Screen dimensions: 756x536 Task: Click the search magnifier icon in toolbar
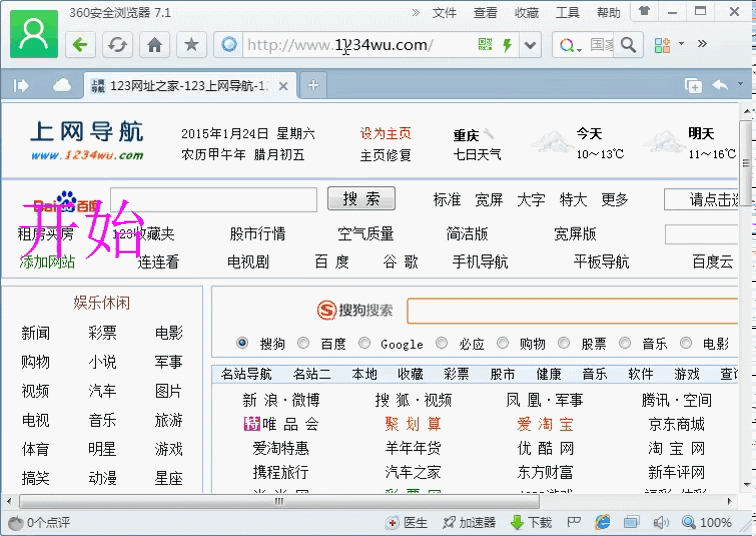coord(628,45)
